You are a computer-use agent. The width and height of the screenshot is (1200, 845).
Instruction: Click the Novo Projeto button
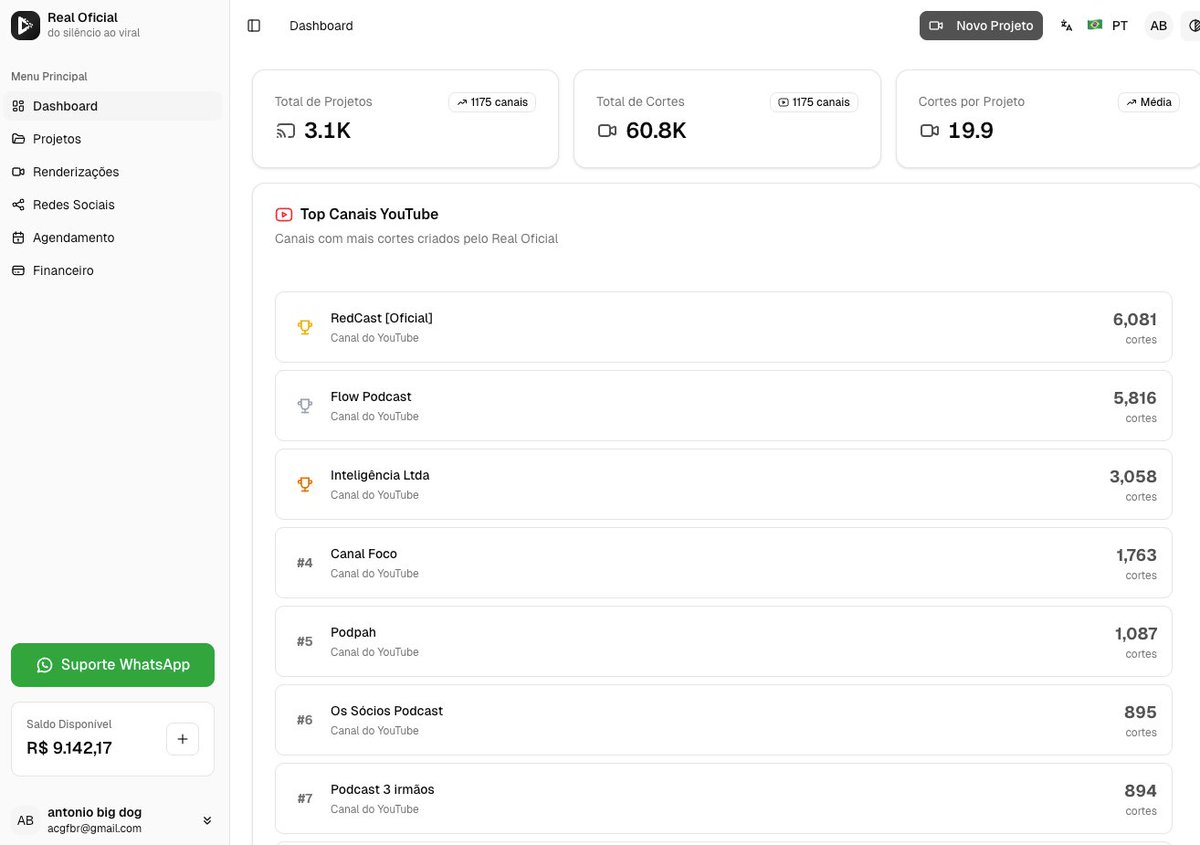pos(981,26)
